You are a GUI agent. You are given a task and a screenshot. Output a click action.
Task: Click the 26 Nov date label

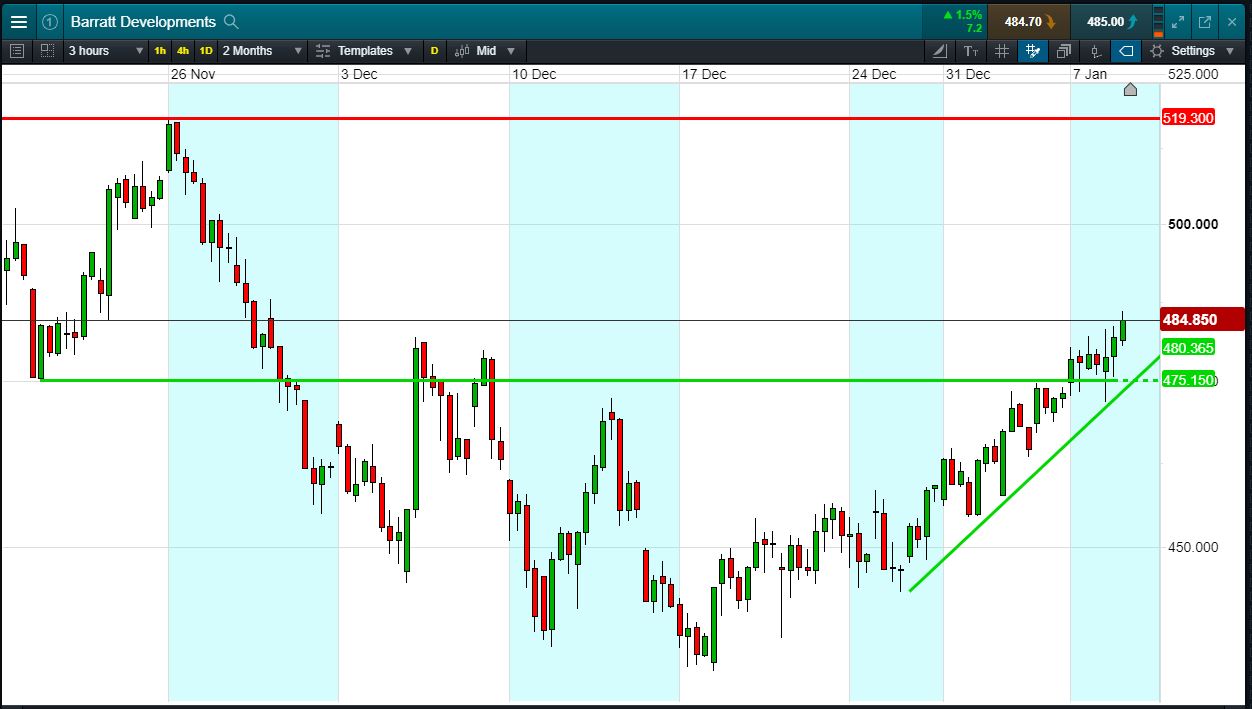pyautogui.click(x=193, y=74)
